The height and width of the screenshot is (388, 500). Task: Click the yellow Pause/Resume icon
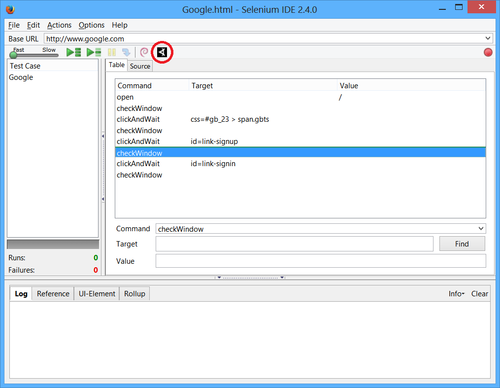(112, 52)
